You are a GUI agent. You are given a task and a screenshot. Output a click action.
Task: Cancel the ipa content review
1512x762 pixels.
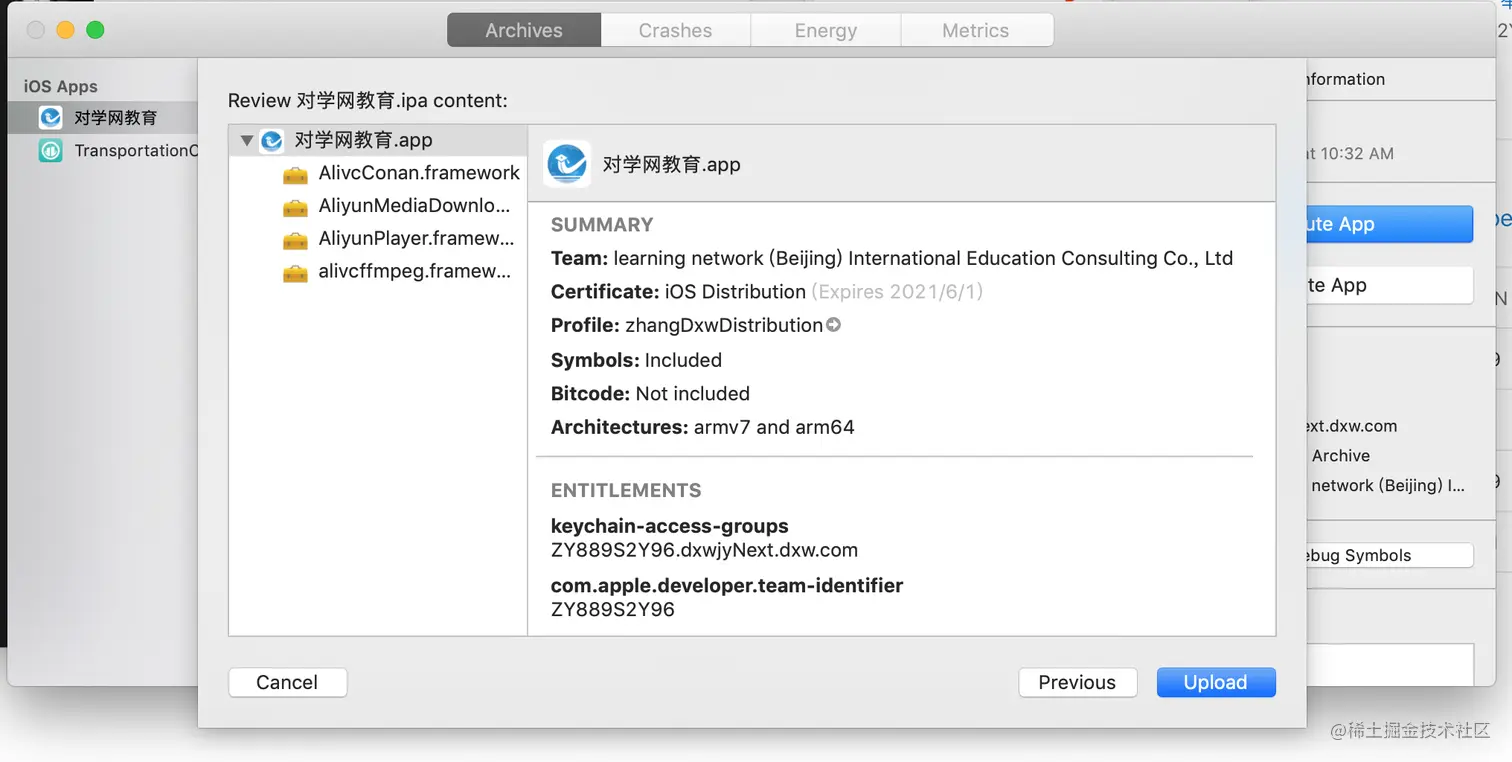[x=287, y=682]
